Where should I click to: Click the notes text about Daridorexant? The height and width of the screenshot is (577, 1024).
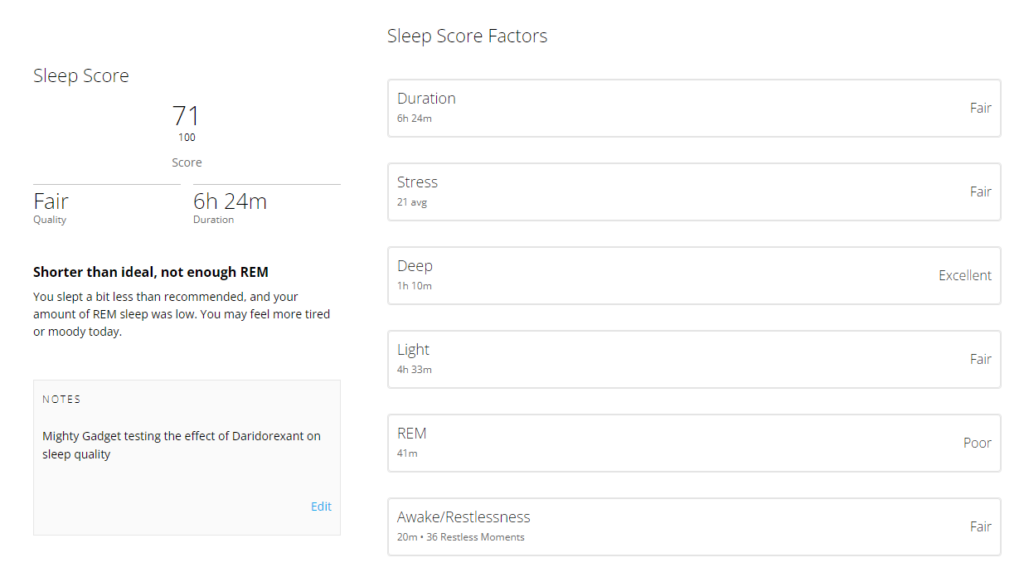(181, 445)
